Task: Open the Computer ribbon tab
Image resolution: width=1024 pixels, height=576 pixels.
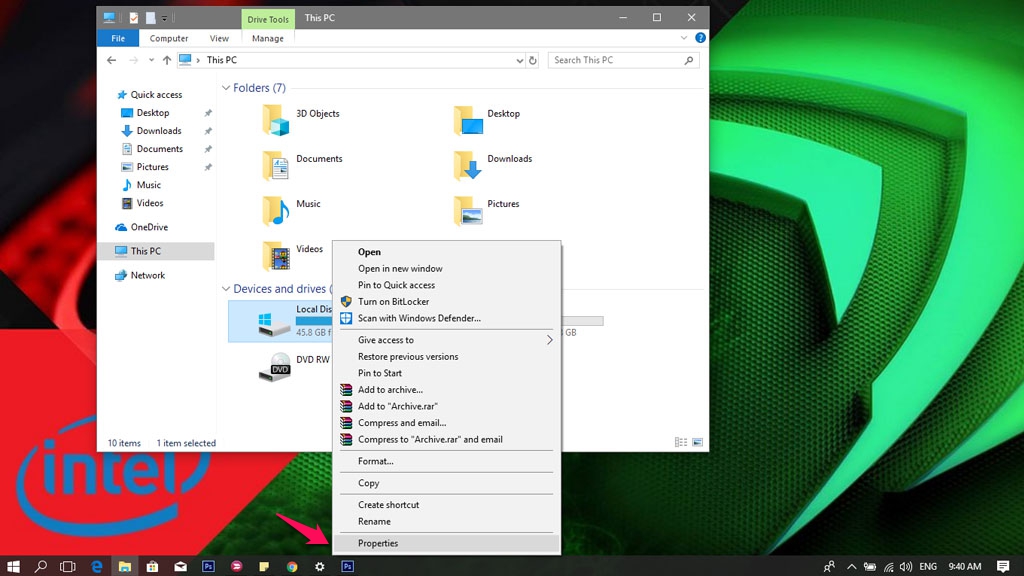Action: (x=168, y=38)
